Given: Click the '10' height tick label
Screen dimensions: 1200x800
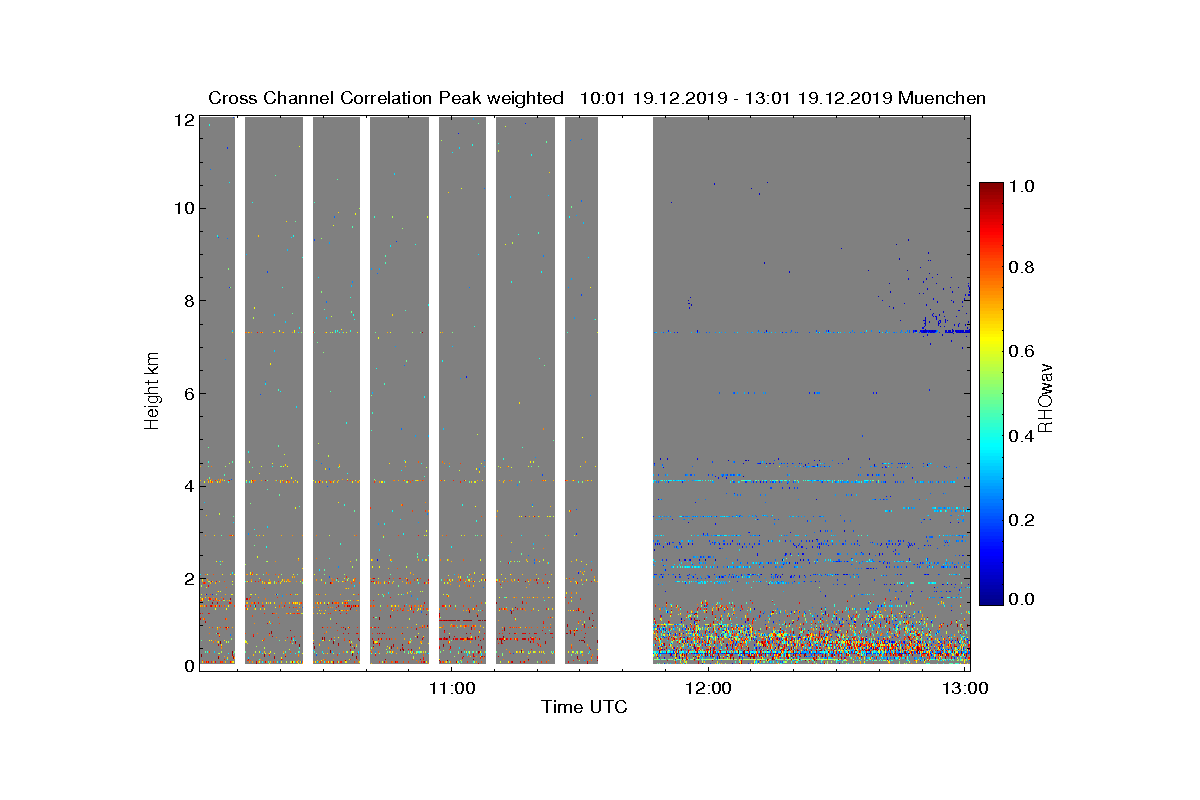Looking at the screenshot, I should tap(182, 208).
